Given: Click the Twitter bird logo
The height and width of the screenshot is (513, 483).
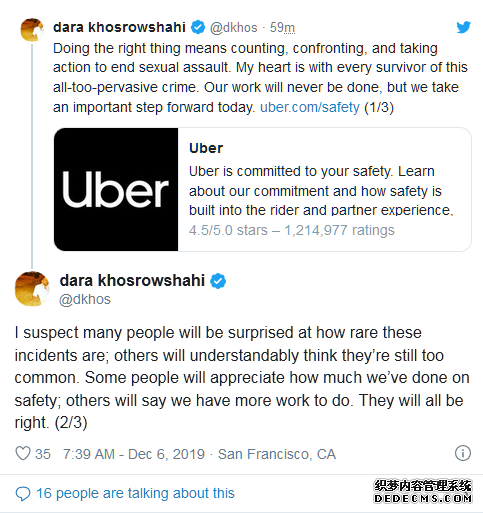Looking at the screenshot, I should coord(463,27).
